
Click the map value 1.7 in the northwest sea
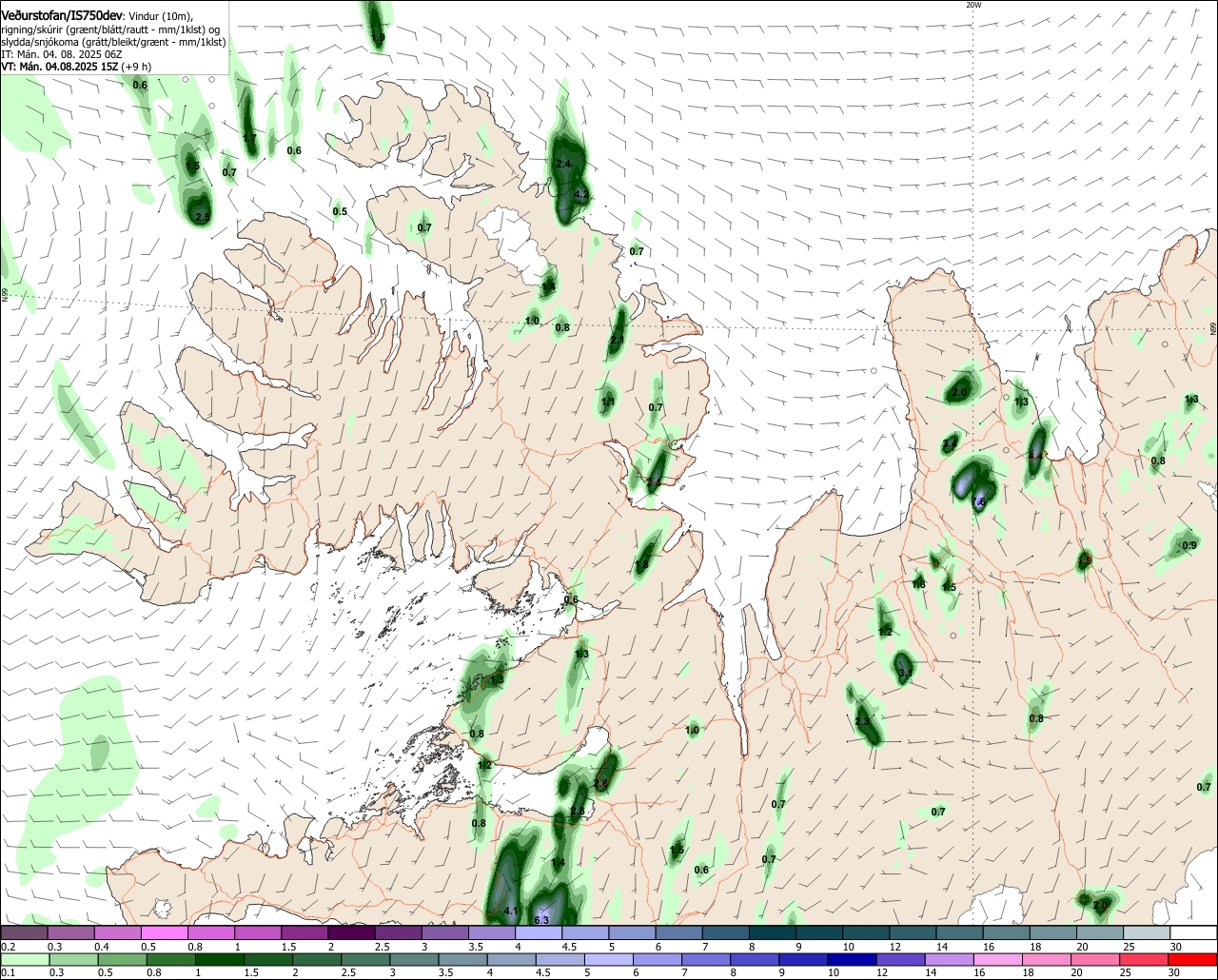(249, 138)
